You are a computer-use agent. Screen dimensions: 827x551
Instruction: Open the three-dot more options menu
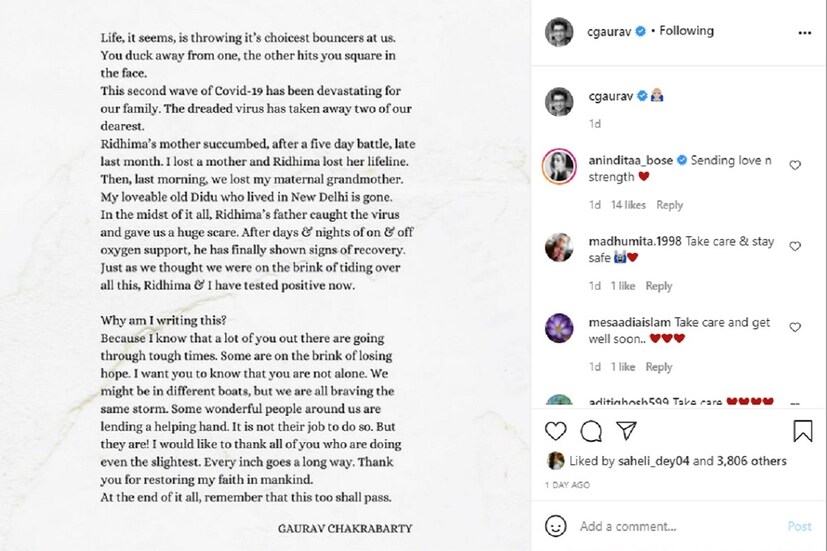click(x=805, y=32)
